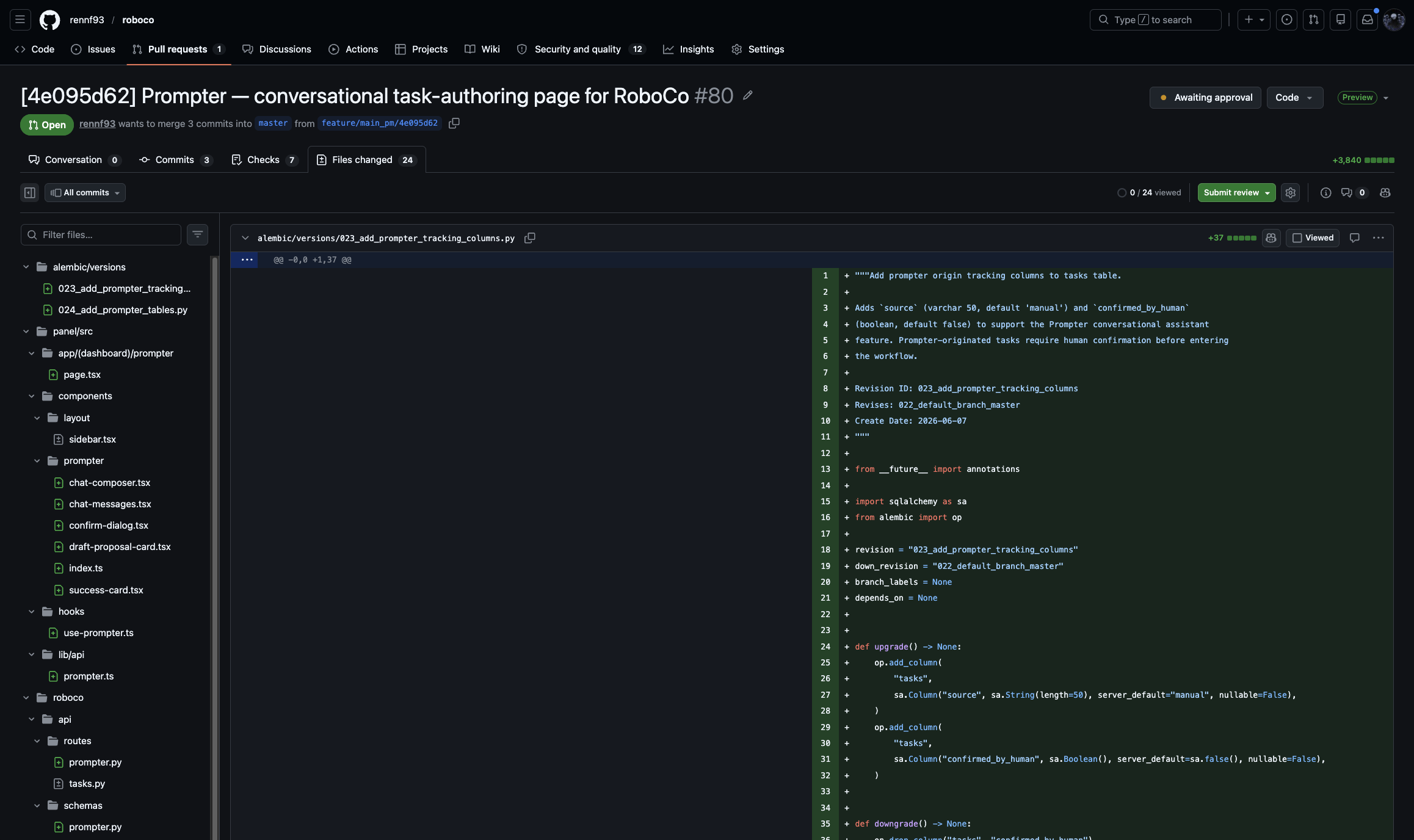Open the notifications inbox

click(1368, 20)
